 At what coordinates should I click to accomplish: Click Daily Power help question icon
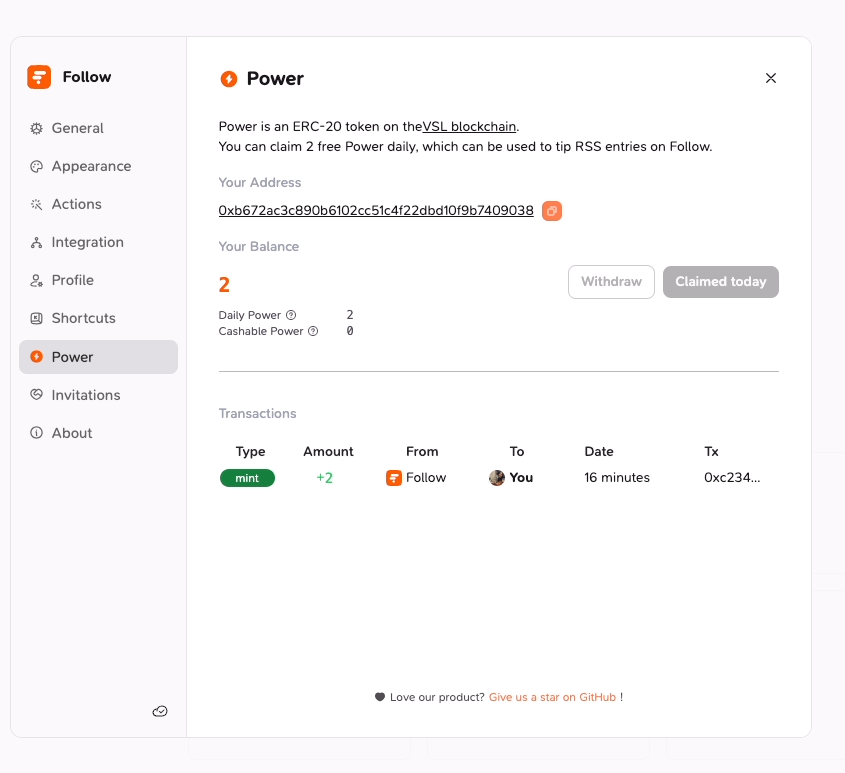pyautogui.click(x=291, y=315)
